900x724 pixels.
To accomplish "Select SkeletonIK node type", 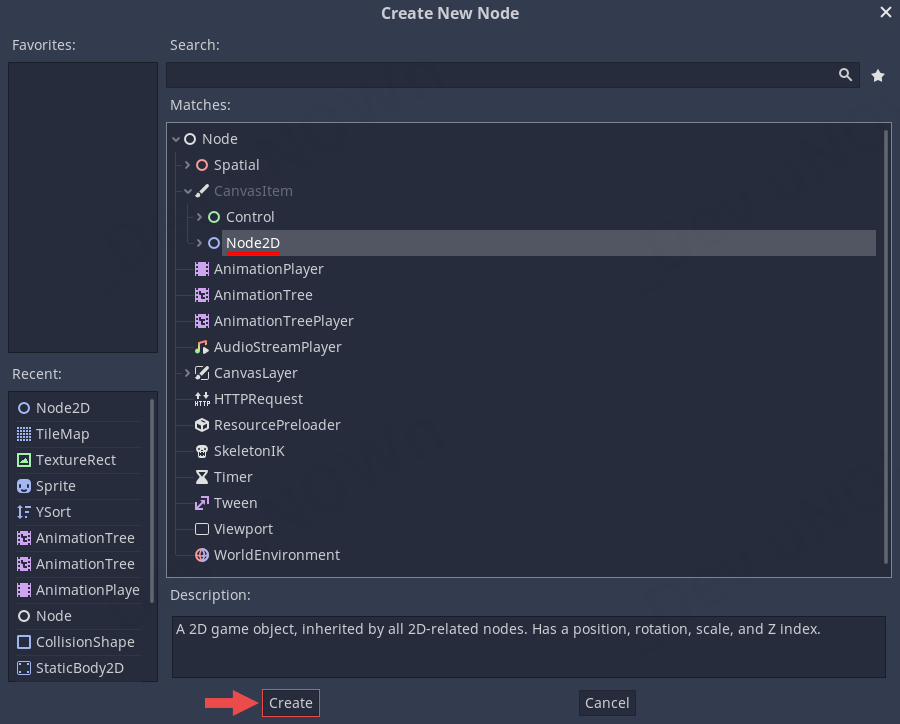I will 249,451.
